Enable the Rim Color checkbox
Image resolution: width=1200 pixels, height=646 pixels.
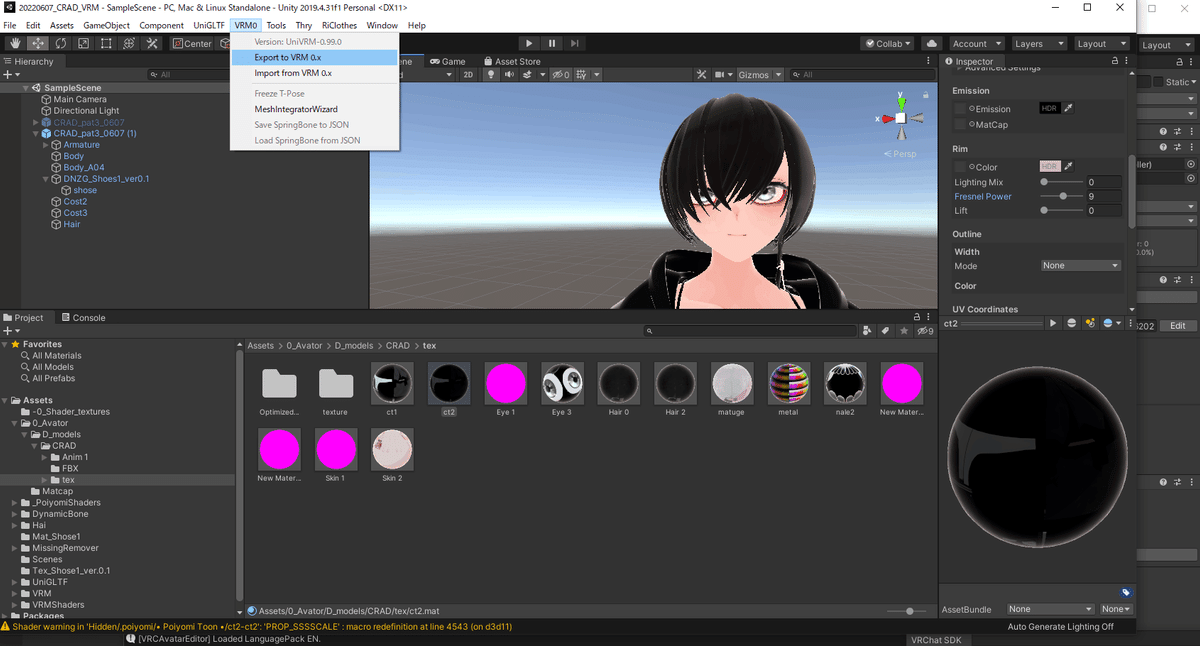click(960, 166)
